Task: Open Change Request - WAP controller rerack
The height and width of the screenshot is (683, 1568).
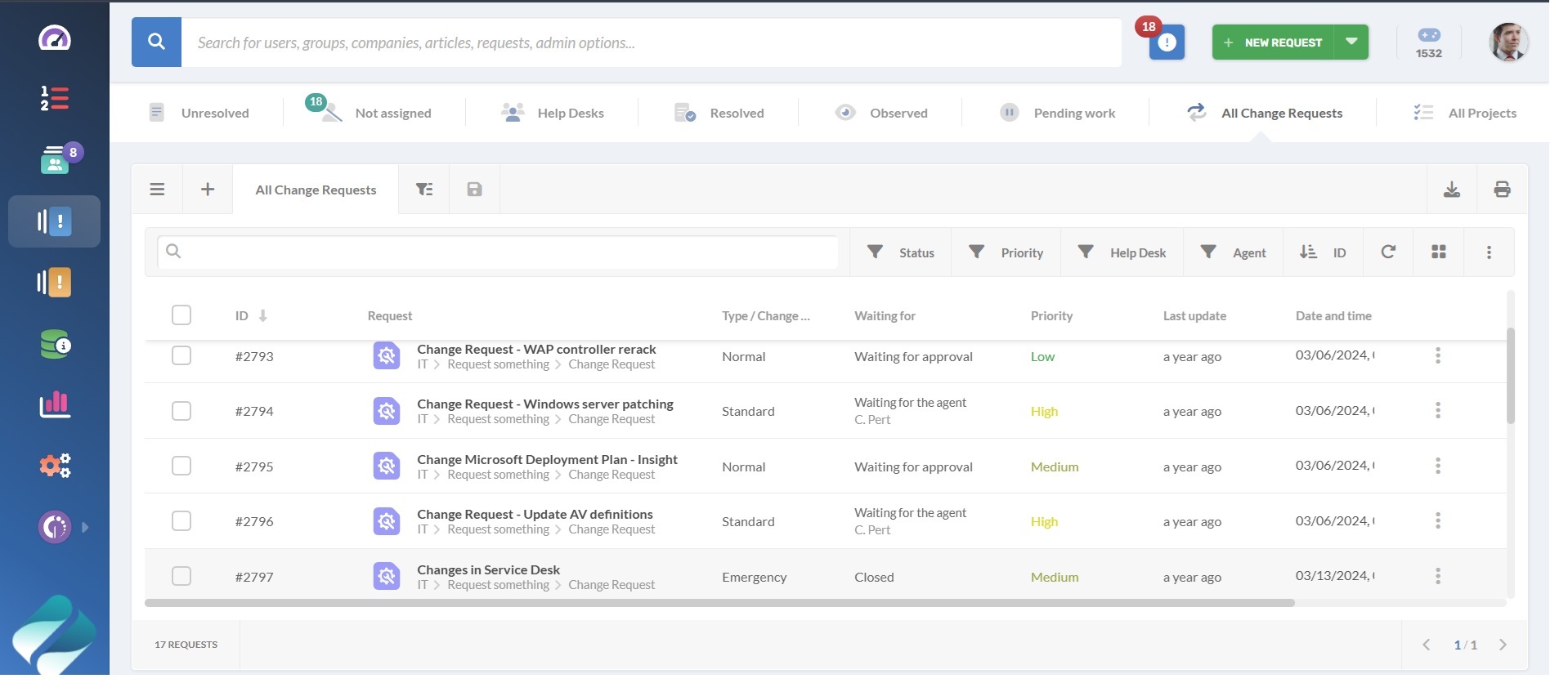Action: pos(536,349)
